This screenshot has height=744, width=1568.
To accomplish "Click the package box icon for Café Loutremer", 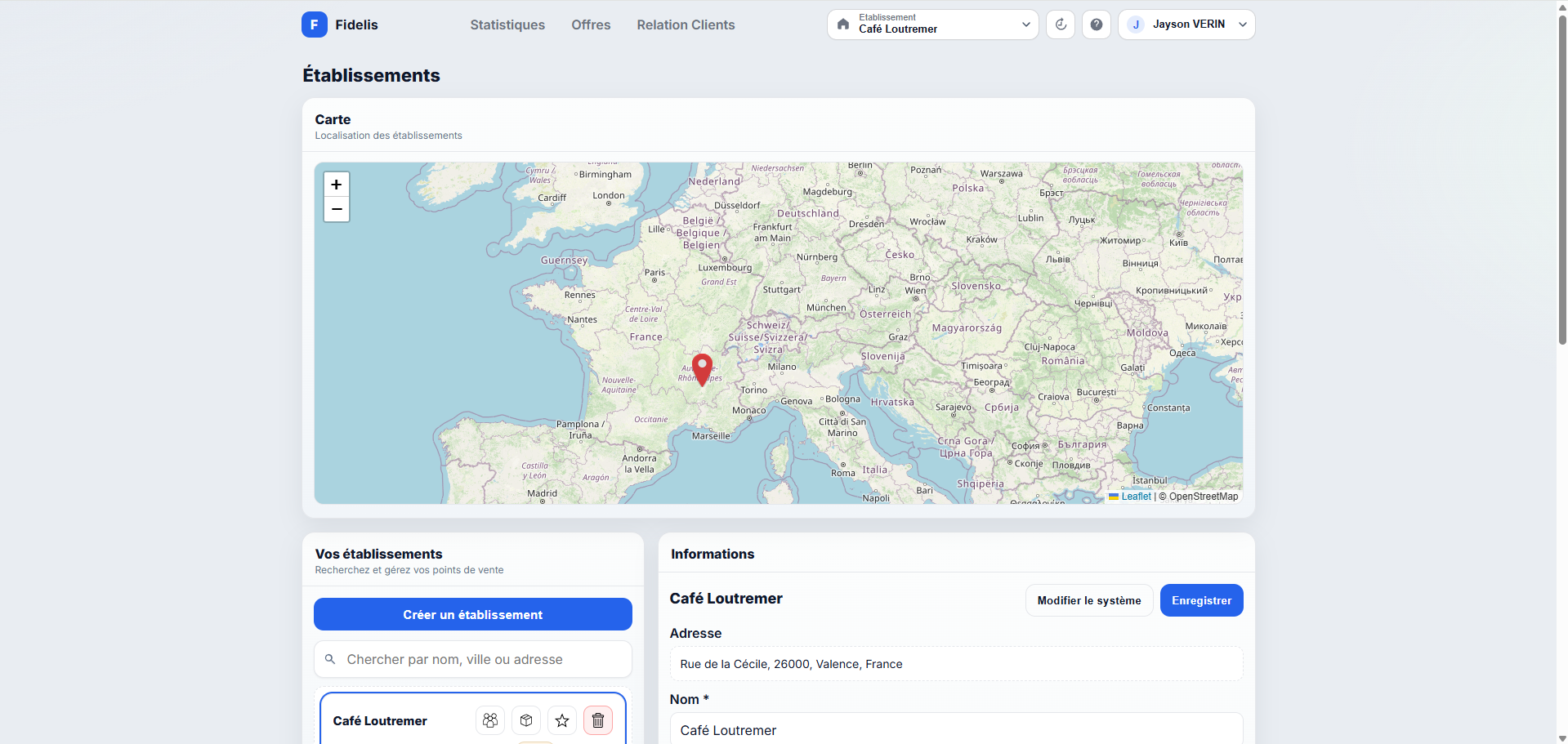I will pyautogui.click(x=526, y=720).
